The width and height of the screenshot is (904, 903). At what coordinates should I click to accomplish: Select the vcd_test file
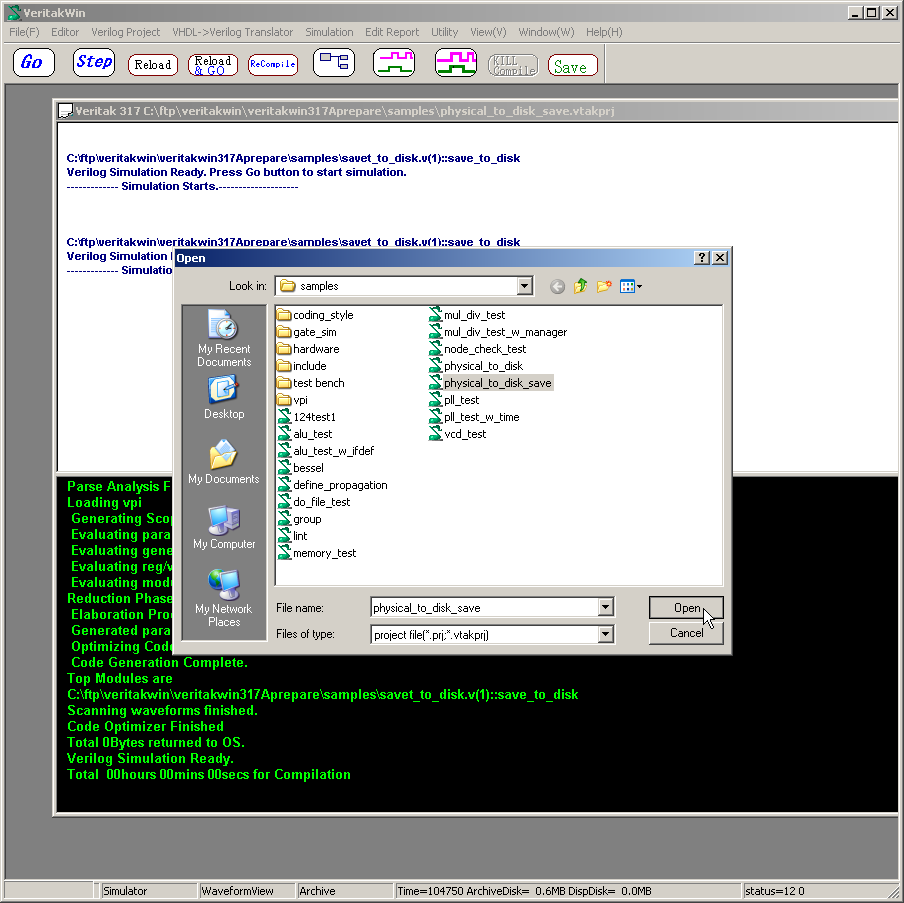pos(458,434)
